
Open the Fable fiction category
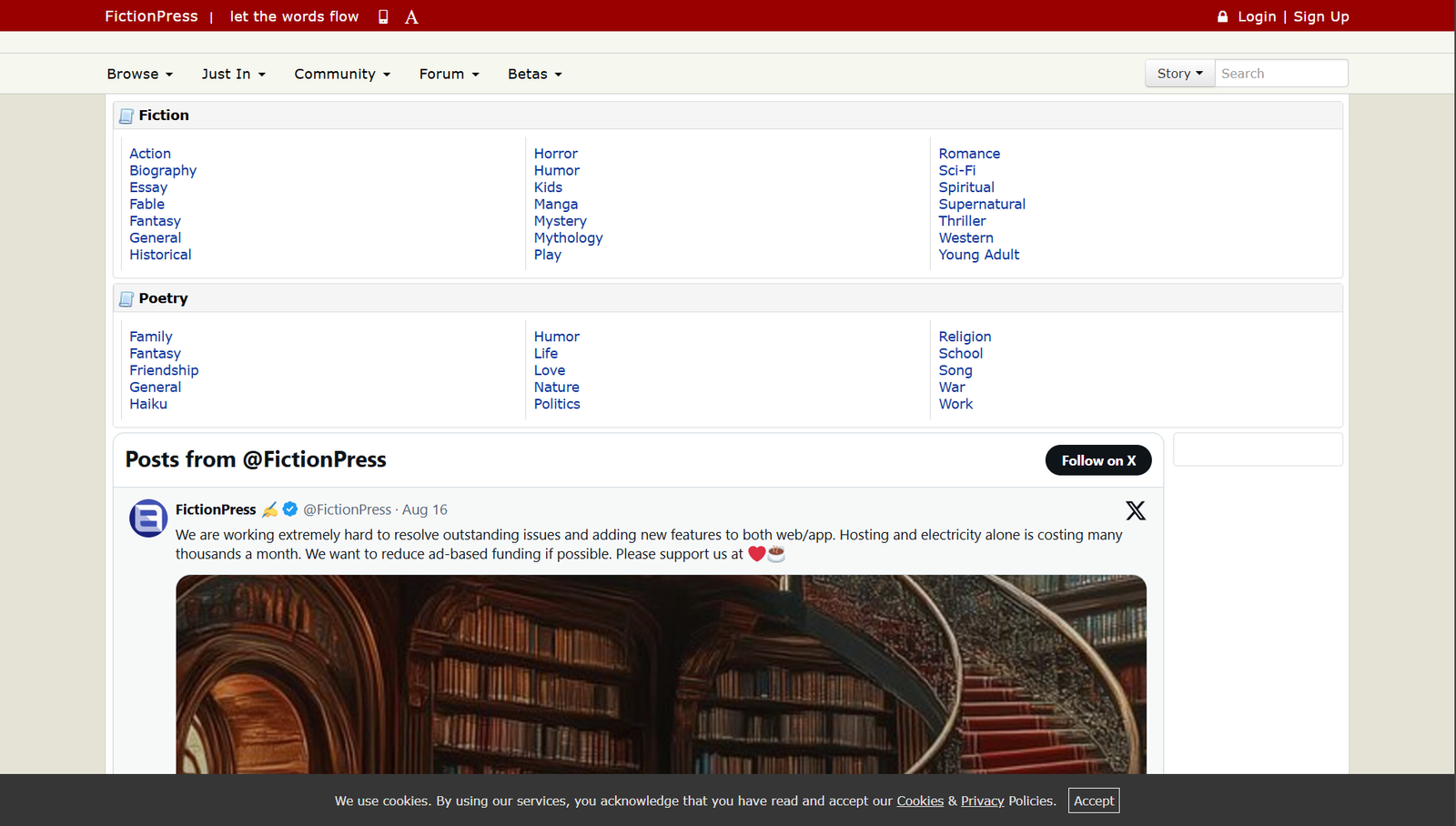(x=147, y=204)
